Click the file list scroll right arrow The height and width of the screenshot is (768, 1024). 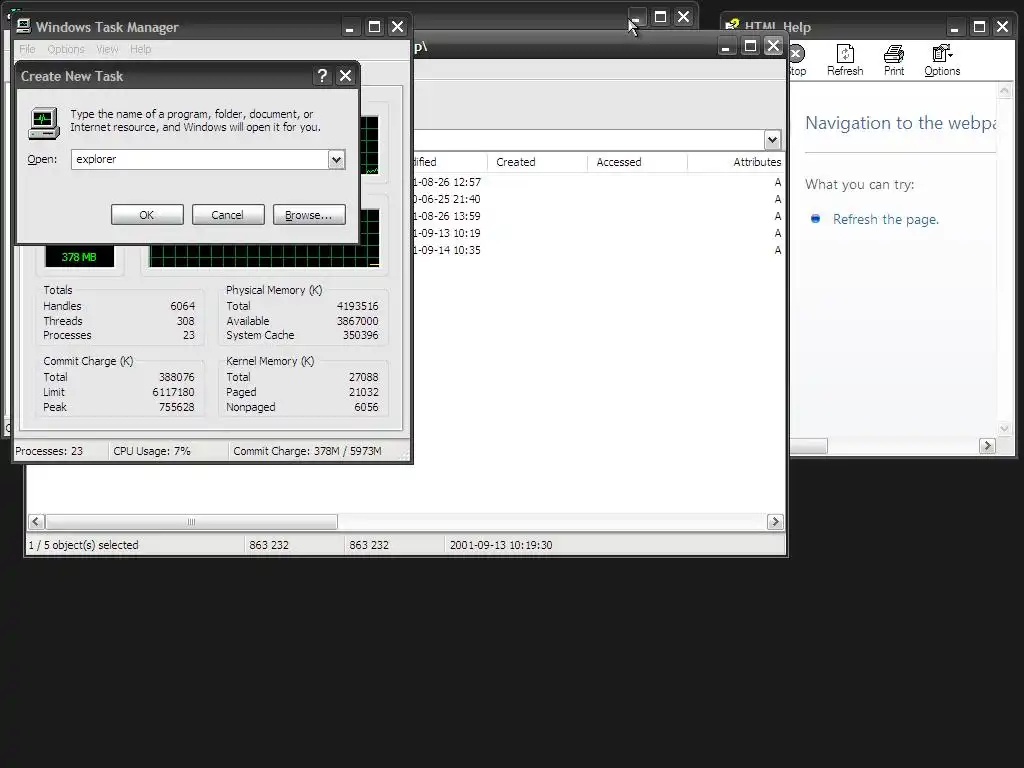tap(775, 522)
